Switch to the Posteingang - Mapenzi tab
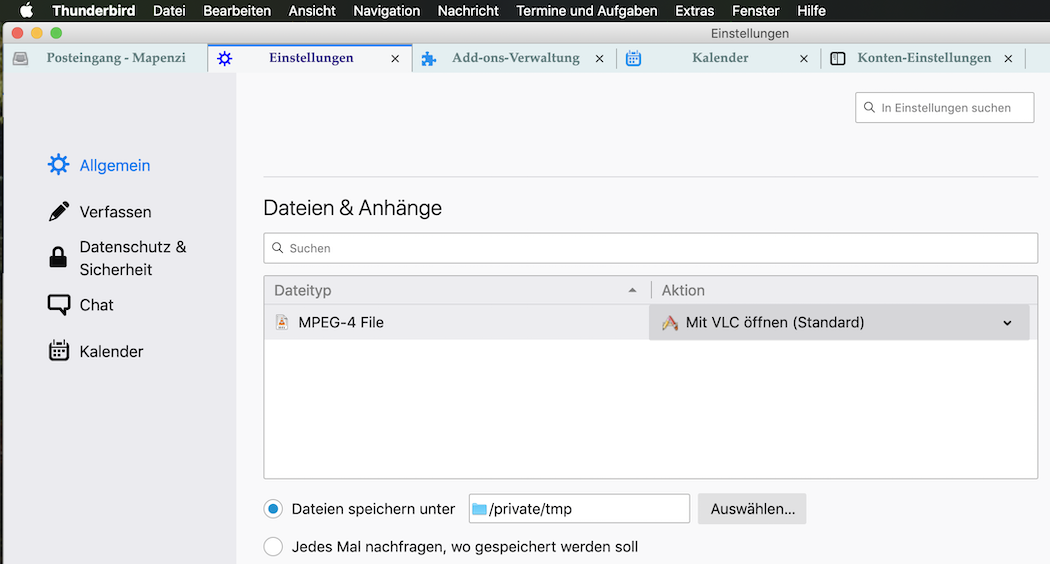Image resolution: width=1050 pixels, height=564 pixels. pos(115,58)
